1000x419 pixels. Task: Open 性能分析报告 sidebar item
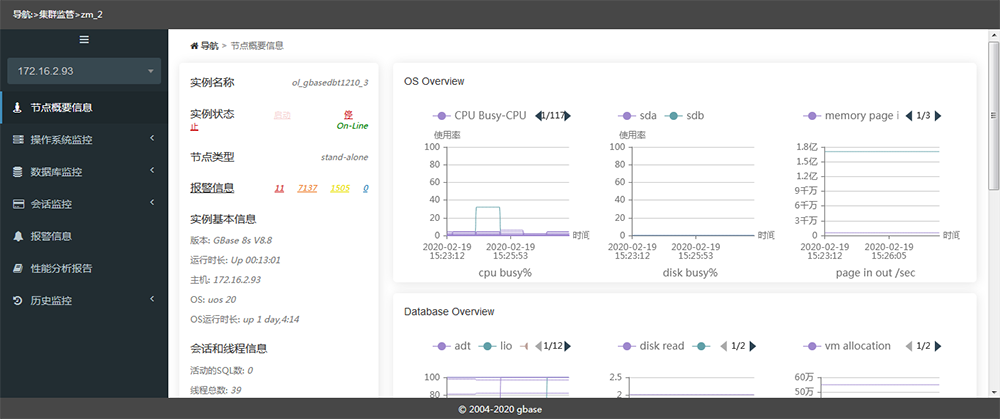tap(84, 268)
